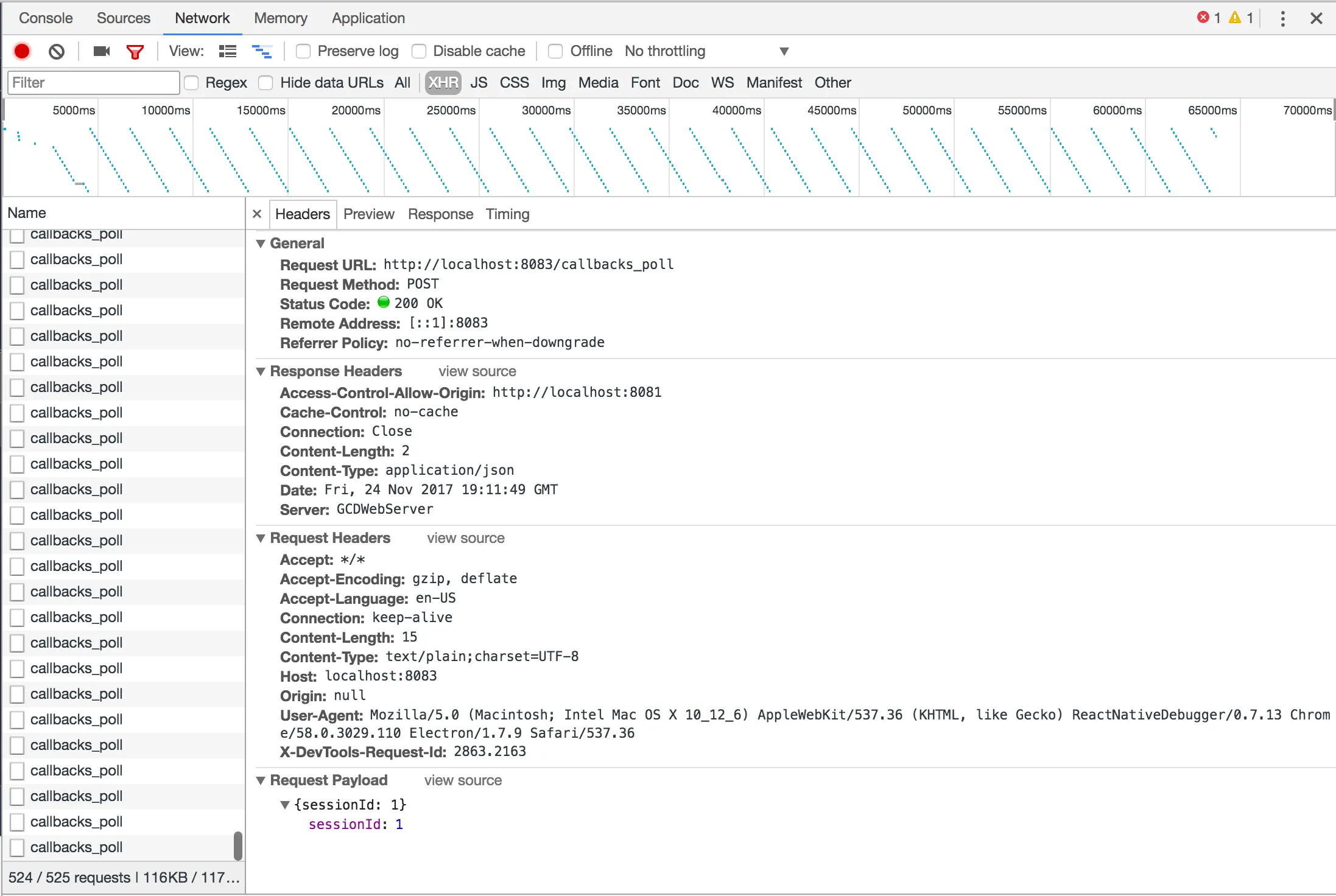The width and height of the screenshot is (1336, 896).
Task: Switch to the Console tab
Action: [x=46, y=18]
